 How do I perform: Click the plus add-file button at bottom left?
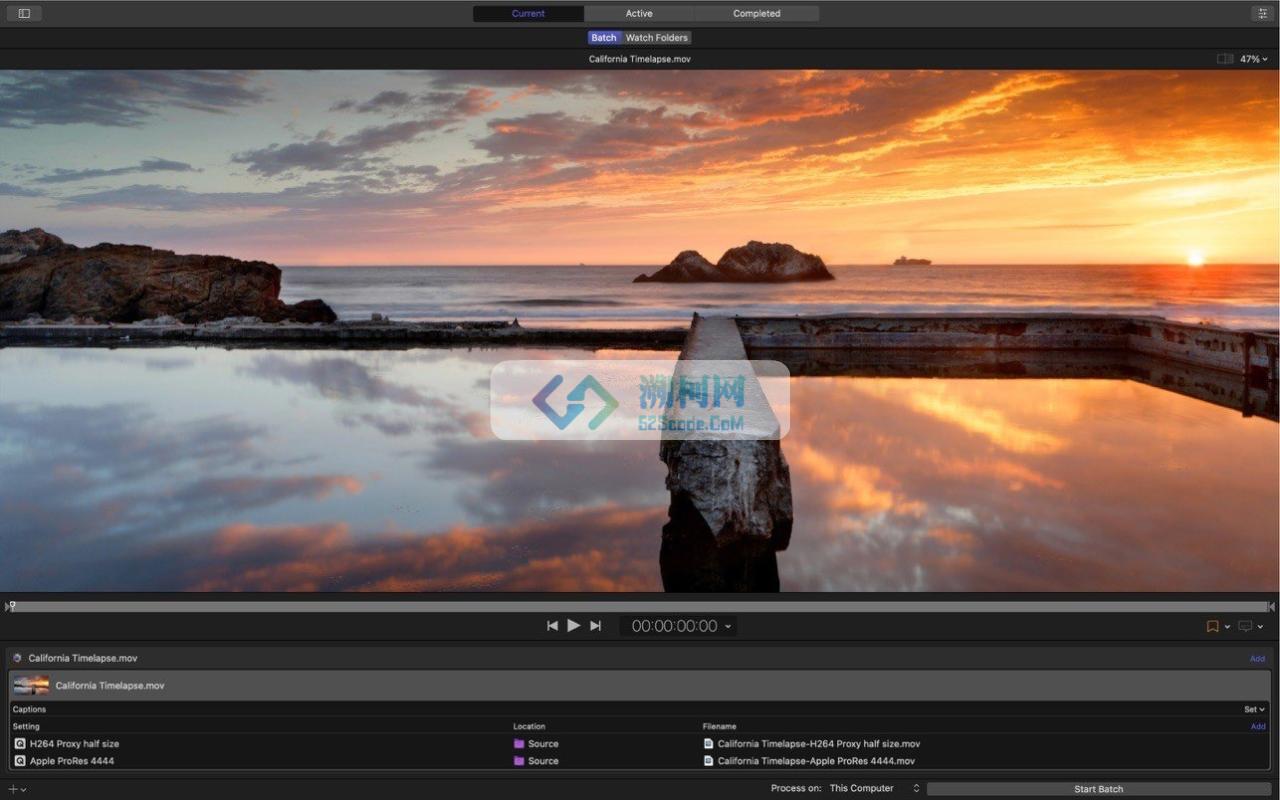tap(13, 789)
